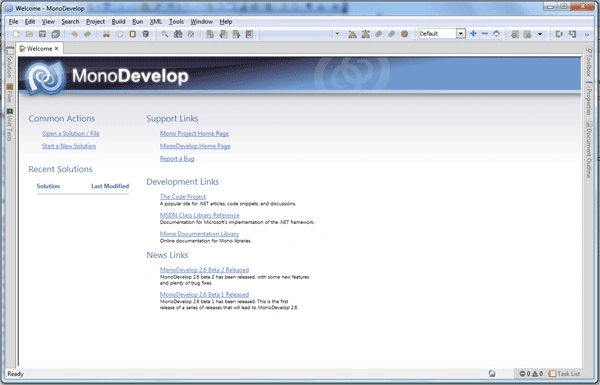Show the Properties side pad

point(589,98)
